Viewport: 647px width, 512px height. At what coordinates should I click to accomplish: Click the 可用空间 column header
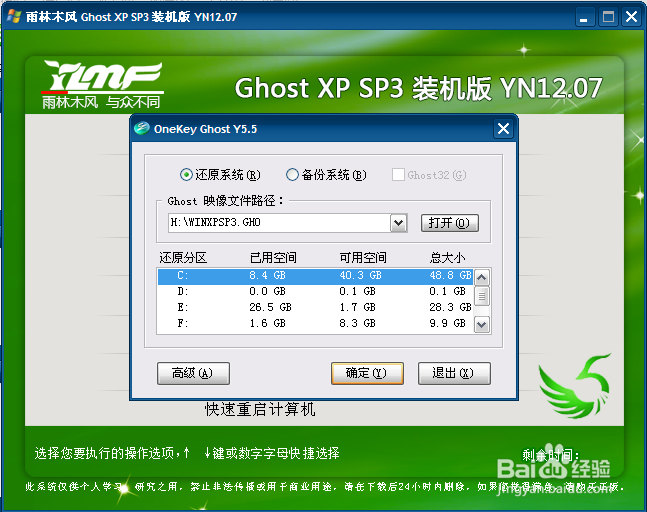click(363, 258)
